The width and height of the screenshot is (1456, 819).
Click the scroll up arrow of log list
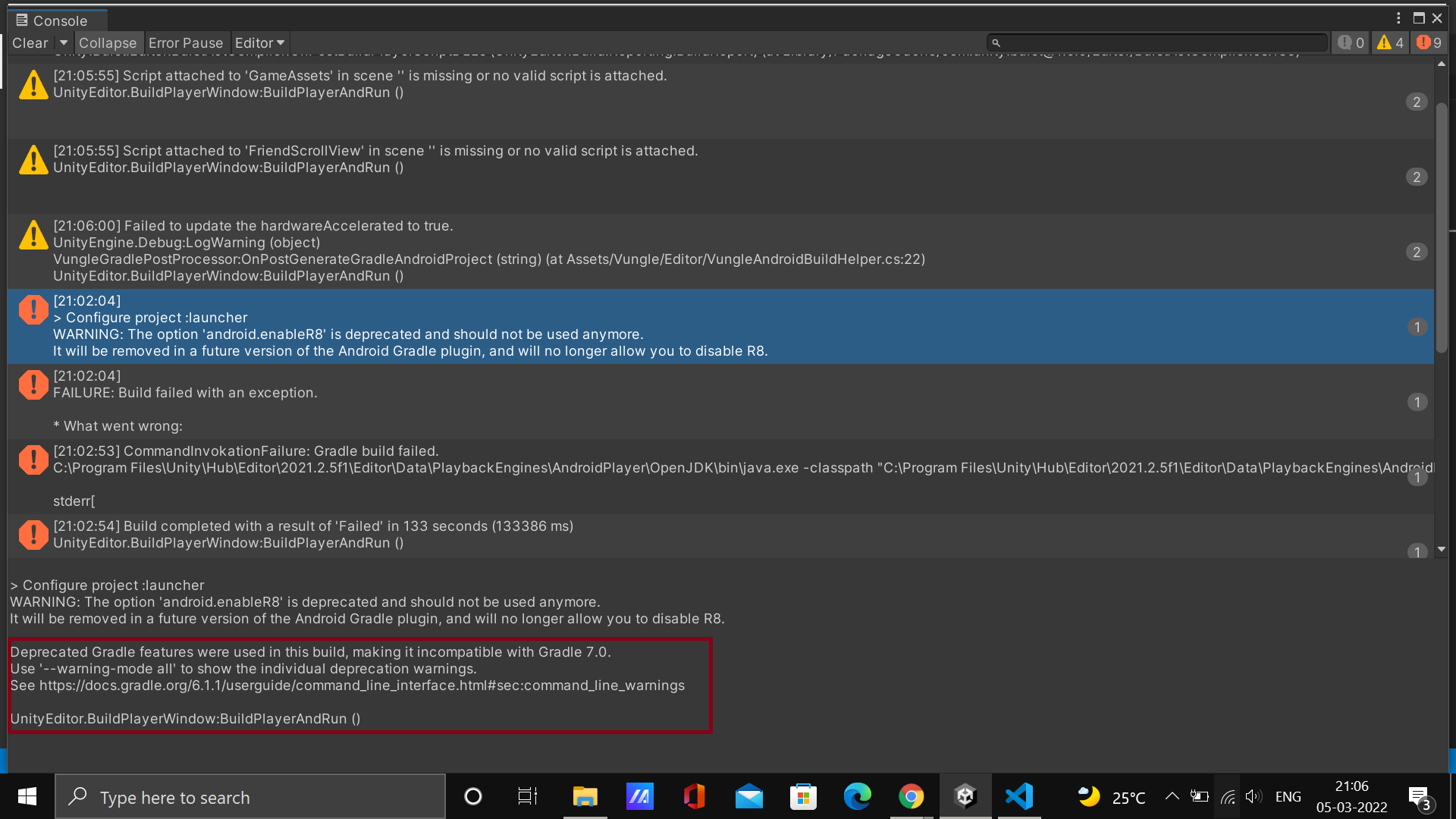point(1442,64)
